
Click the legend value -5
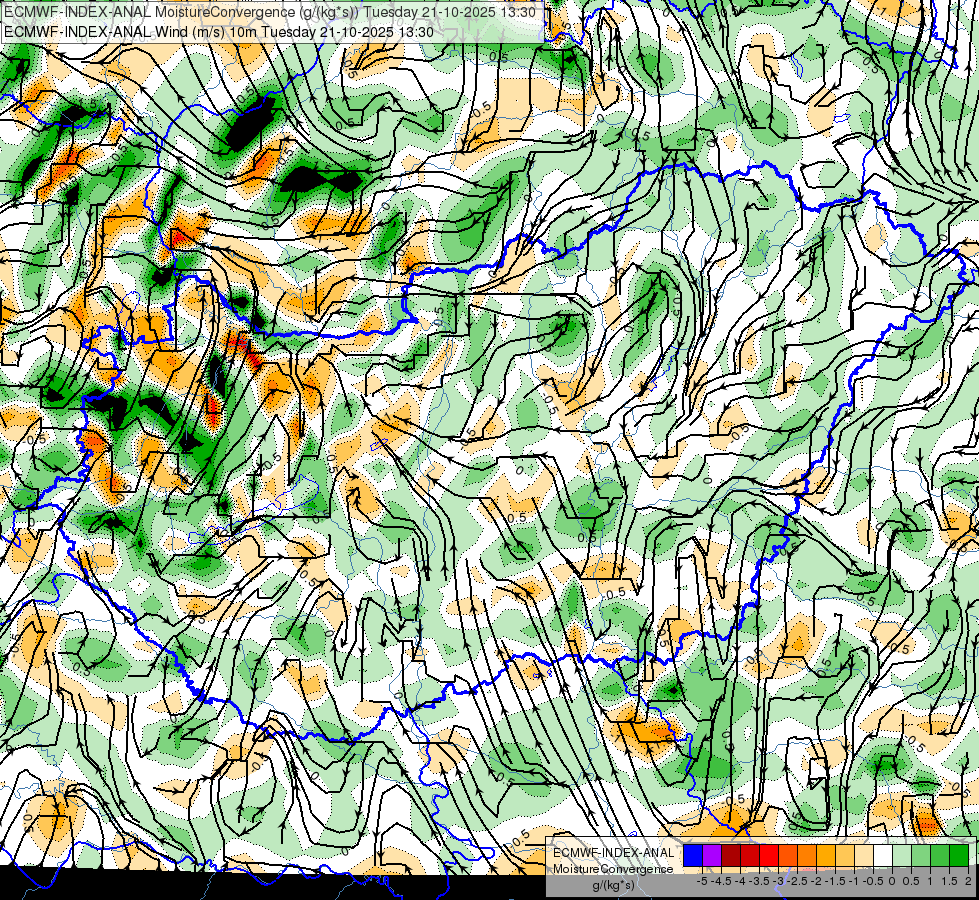[x=702, y=881]
